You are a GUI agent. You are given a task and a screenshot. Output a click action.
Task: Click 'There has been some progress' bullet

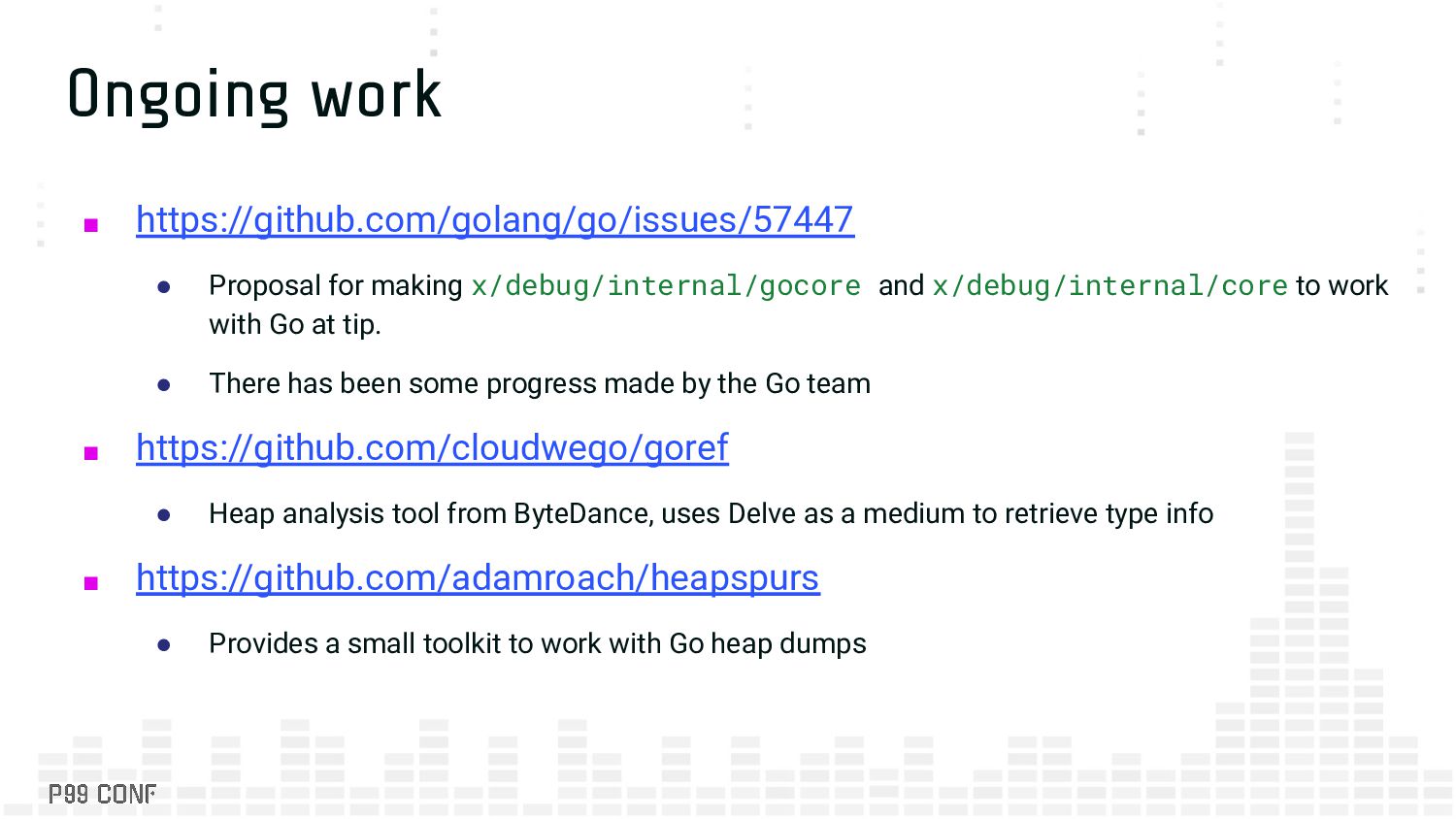click(540, 384)
